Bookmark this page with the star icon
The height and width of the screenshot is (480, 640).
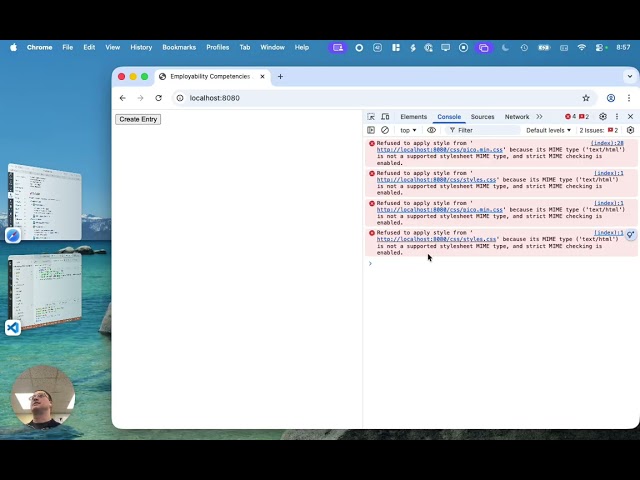(x=586, y=98)
